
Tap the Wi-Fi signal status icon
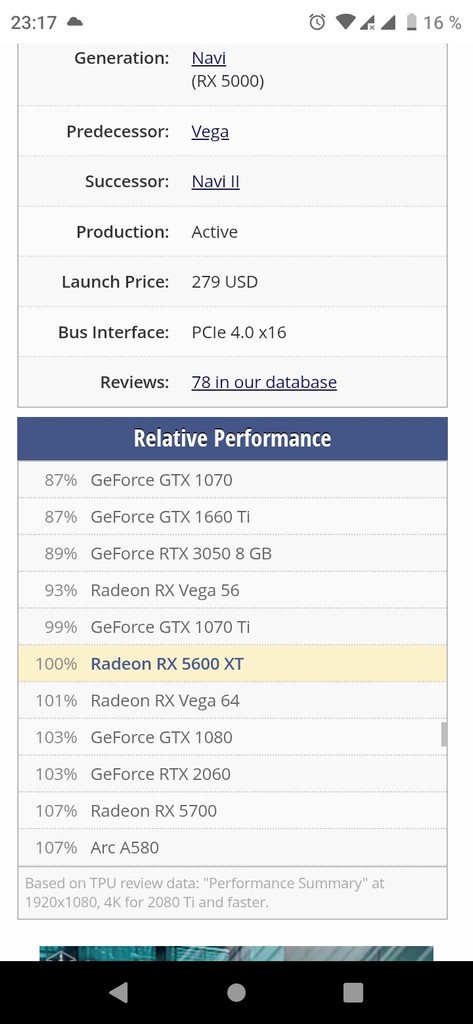(x=345, y=22)
